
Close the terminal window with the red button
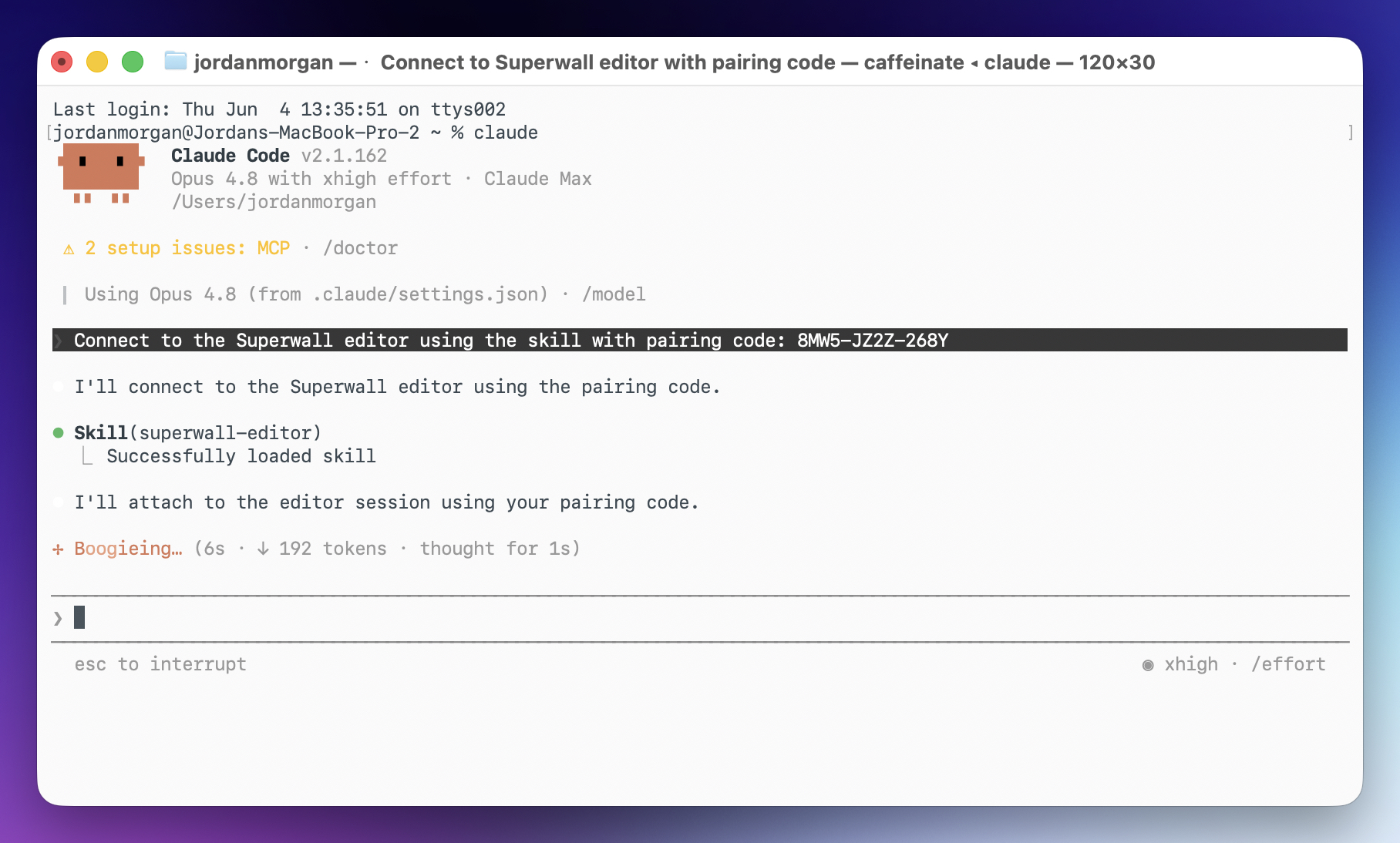click(62, 62)
